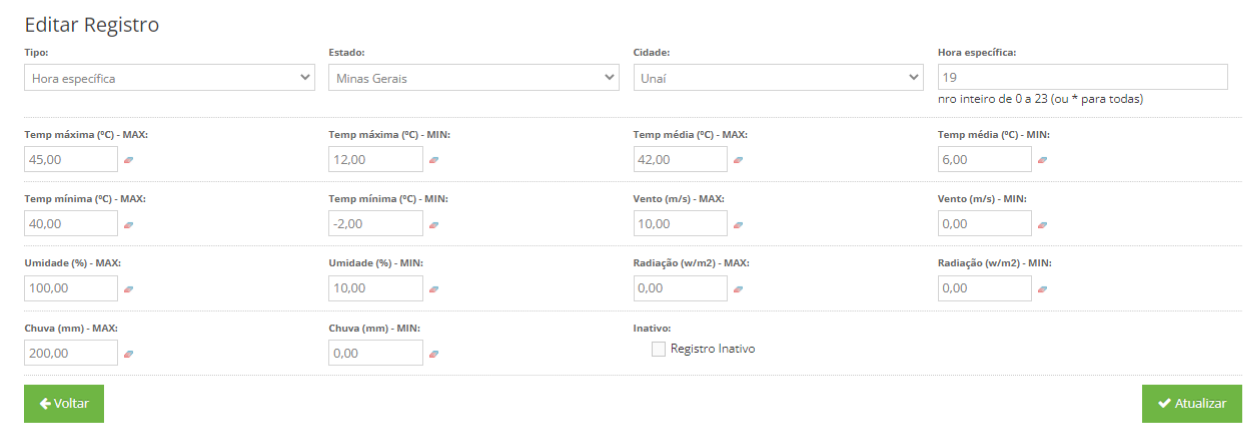Viewport: 1252px width, 434px height.
Task: Click eraser icon beside Temp mínima MIN
Action: (433, 225)
